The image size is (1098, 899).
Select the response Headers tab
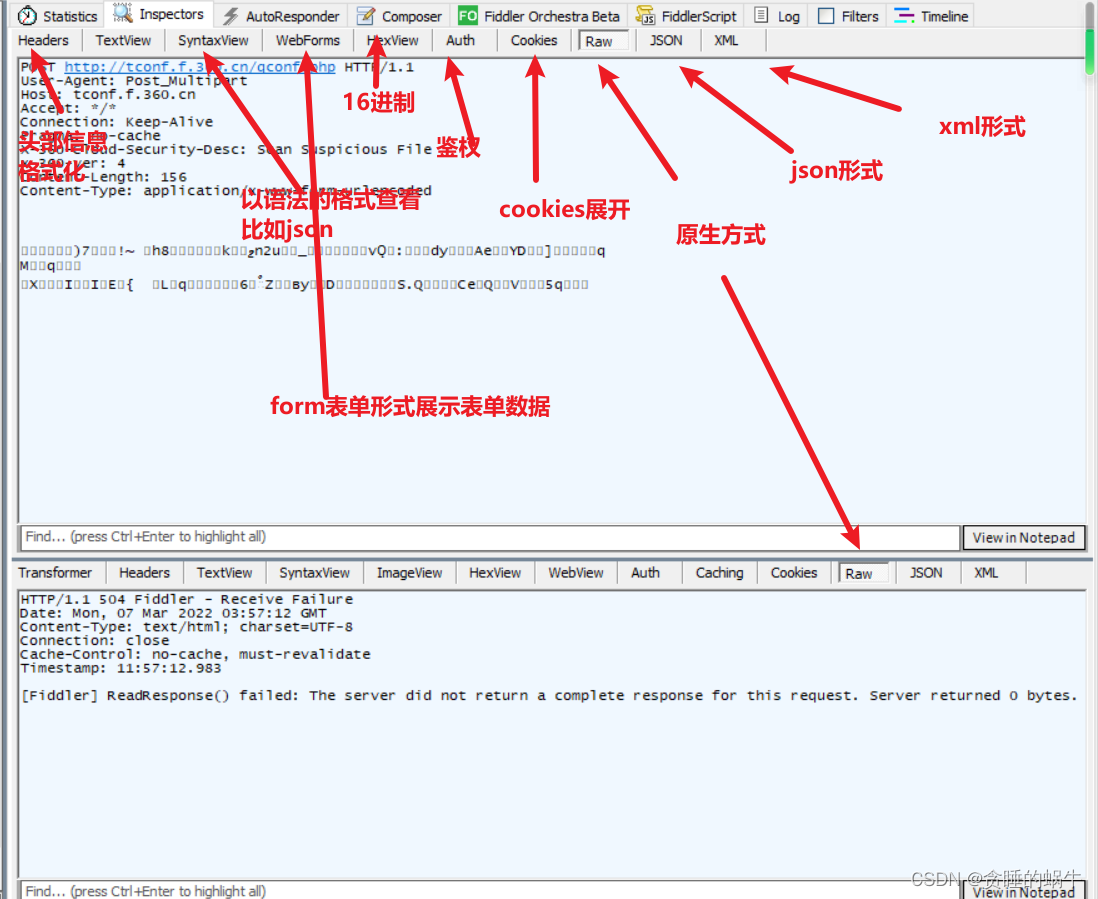tap(144, 573)
